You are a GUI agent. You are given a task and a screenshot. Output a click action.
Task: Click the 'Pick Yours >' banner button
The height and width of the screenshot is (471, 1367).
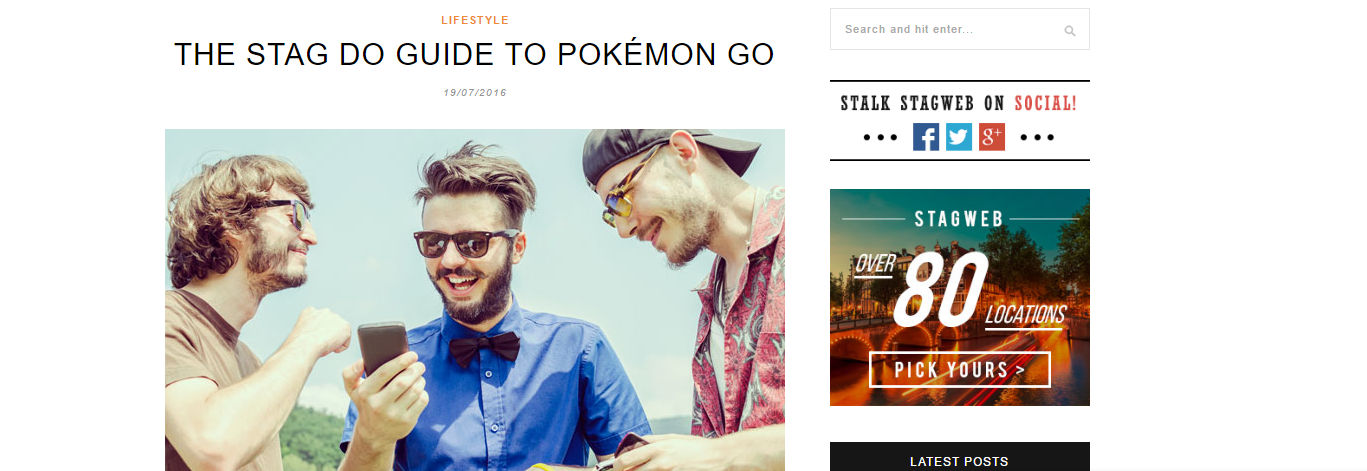point(960,369)
